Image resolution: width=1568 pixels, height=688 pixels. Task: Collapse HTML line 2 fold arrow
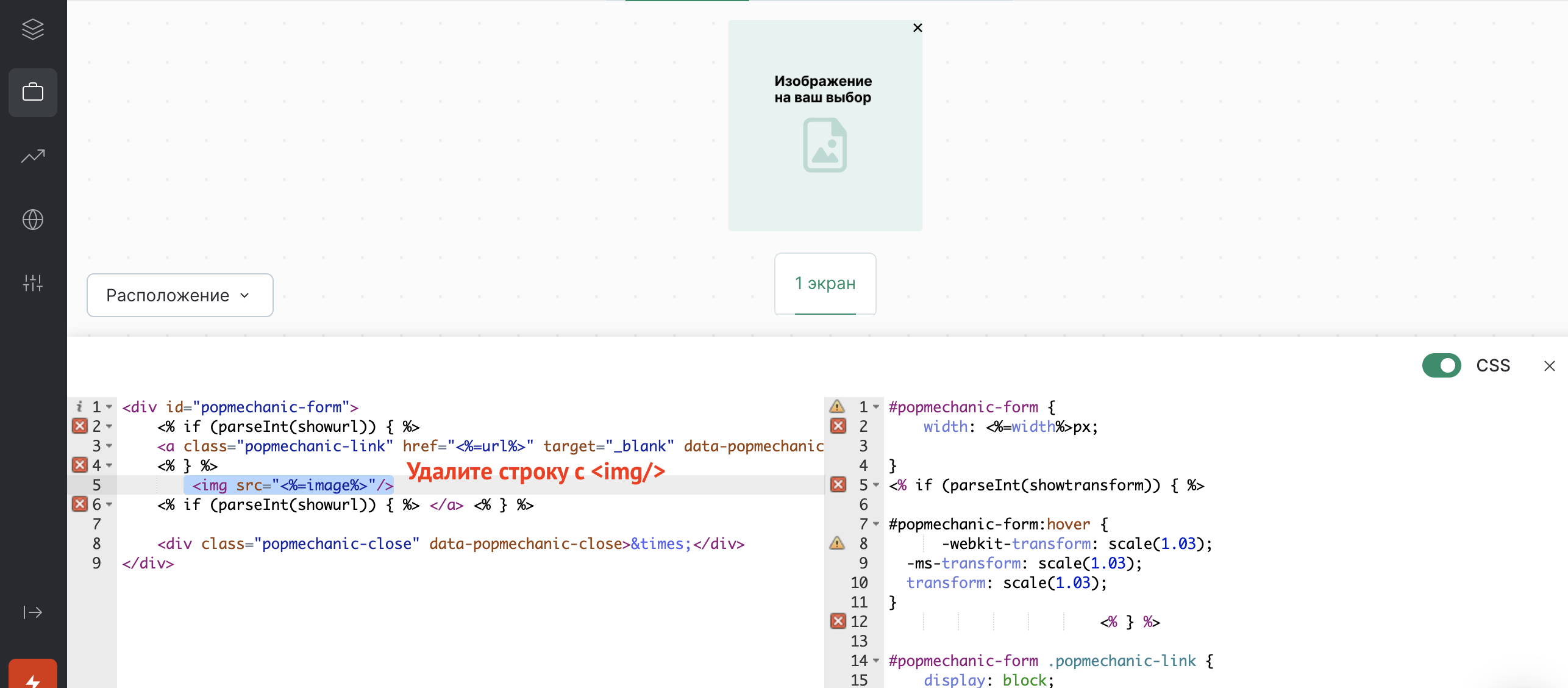coord(109,426)
